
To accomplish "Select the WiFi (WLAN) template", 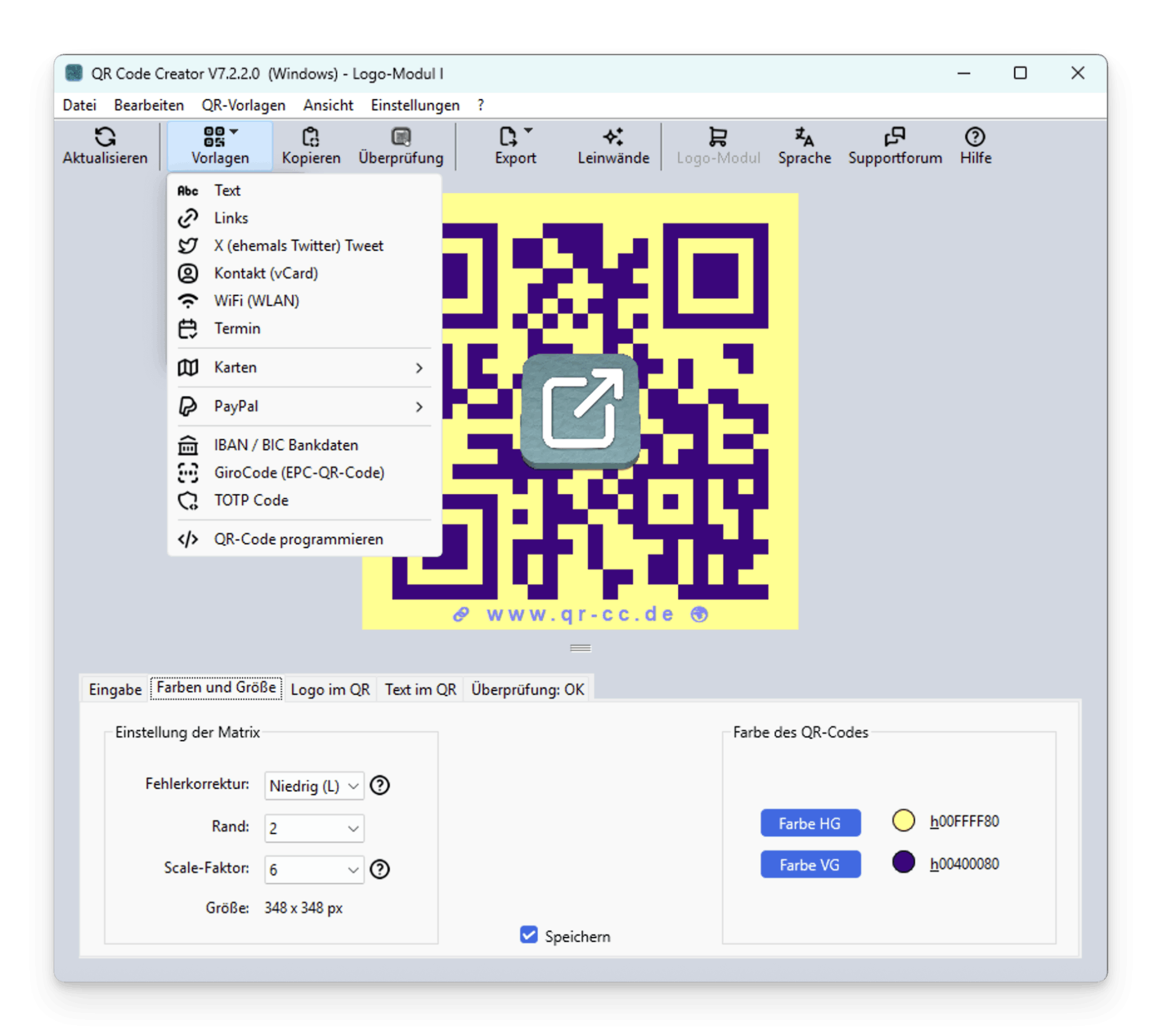I will (304, 301).
